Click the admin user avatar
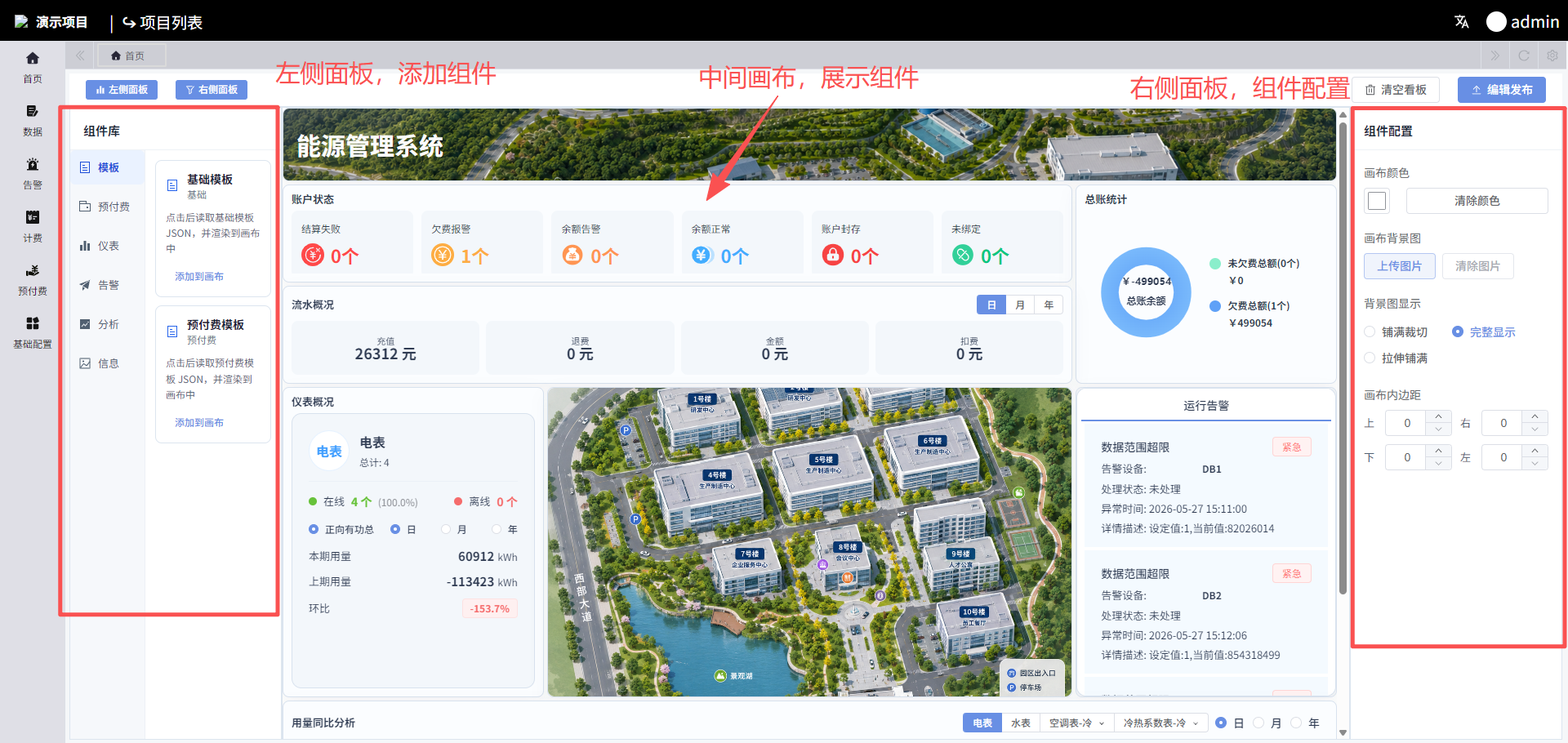This screenshot has width=1568, height=743. pyautogui.click(x=1496, y=22)
